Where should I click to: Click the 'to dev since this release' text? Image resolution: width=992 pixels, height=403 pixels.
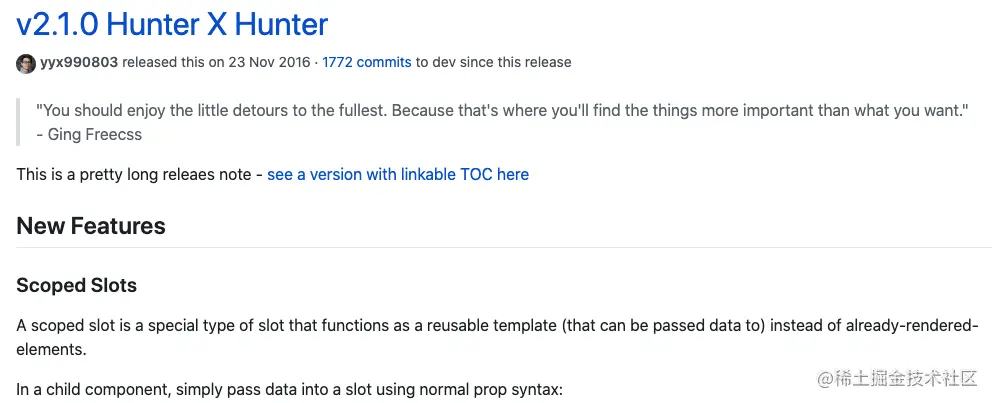click(493, 63)
